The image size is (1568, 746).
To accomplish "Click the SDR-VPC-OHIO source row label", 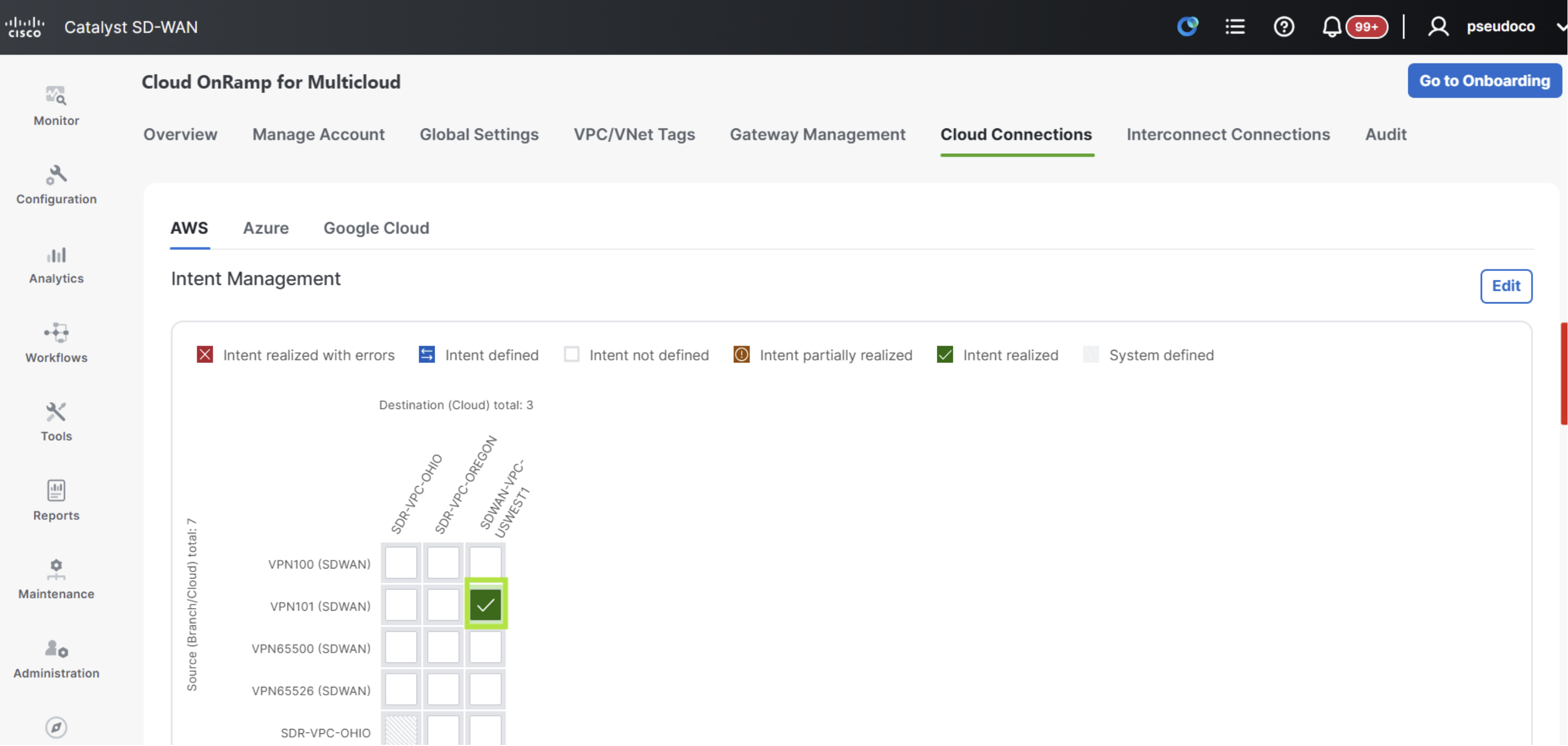I will 326,733.
